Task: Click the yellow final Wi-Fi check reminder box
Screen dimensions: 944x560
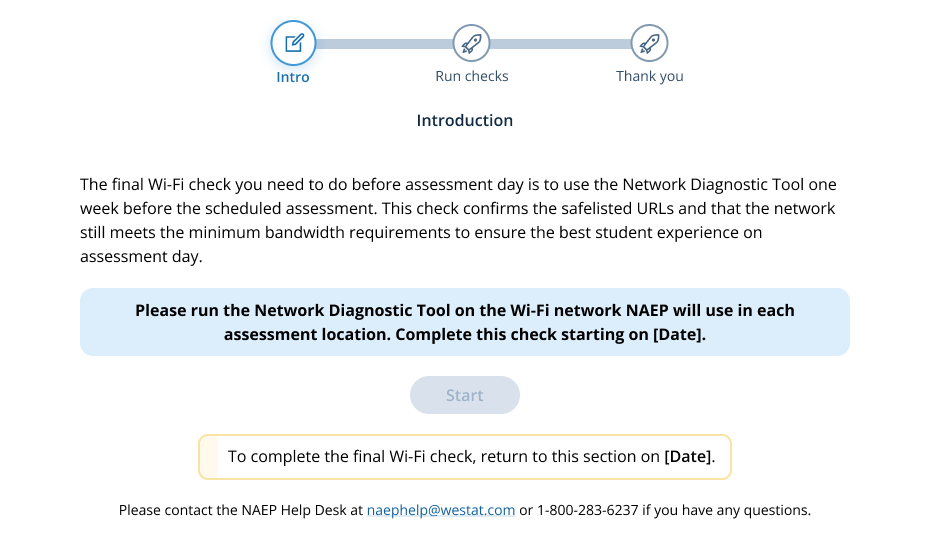Action: click(x=465, y=456)
